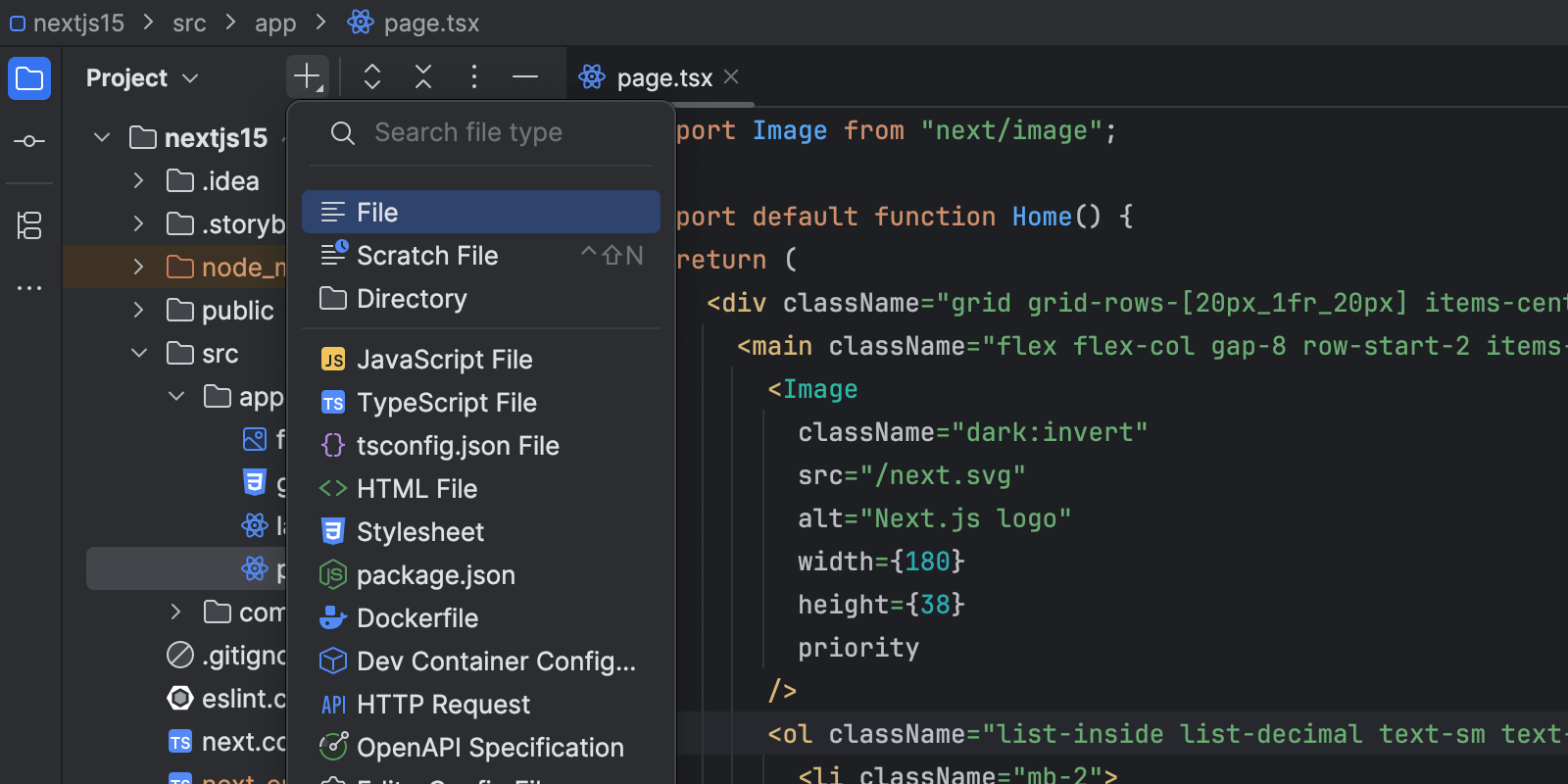Select Scratch File option

(x=427, y=256)
